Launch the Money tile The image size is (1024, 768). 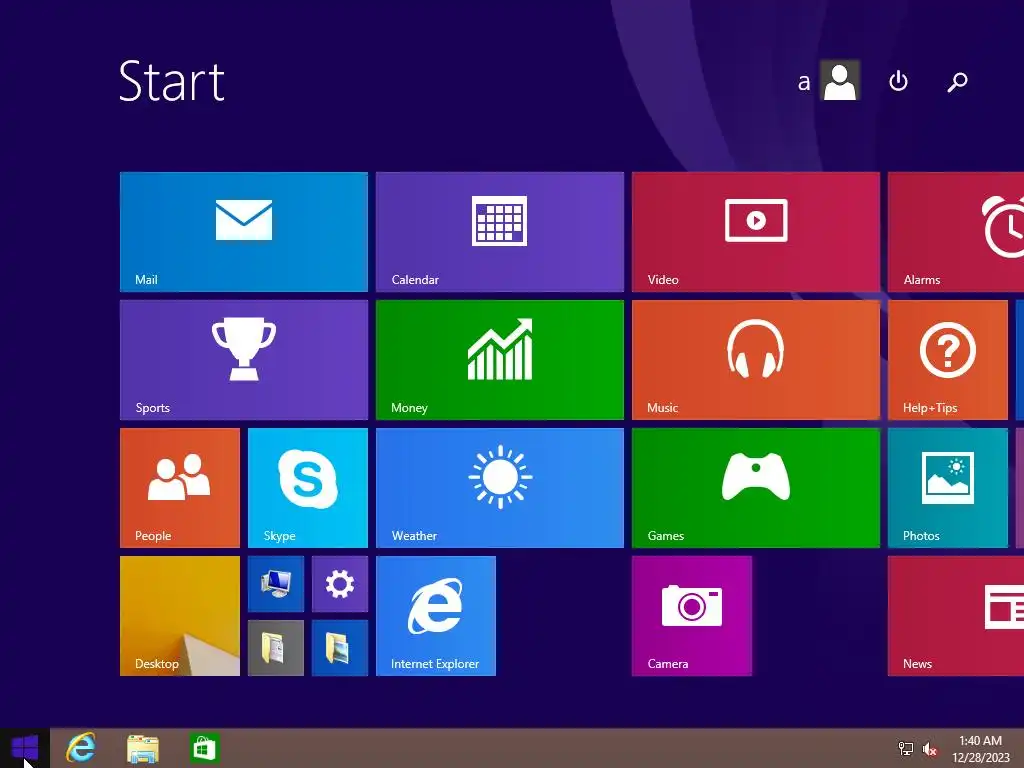point(500,360)
